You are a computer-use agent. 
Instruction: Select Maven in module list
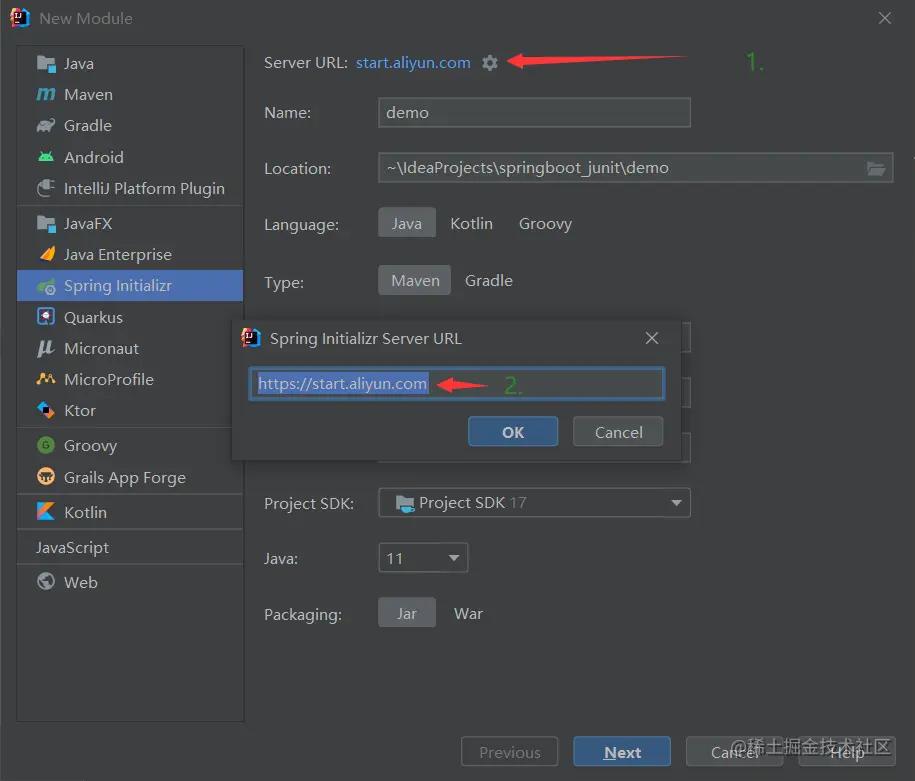click(130, 95)
